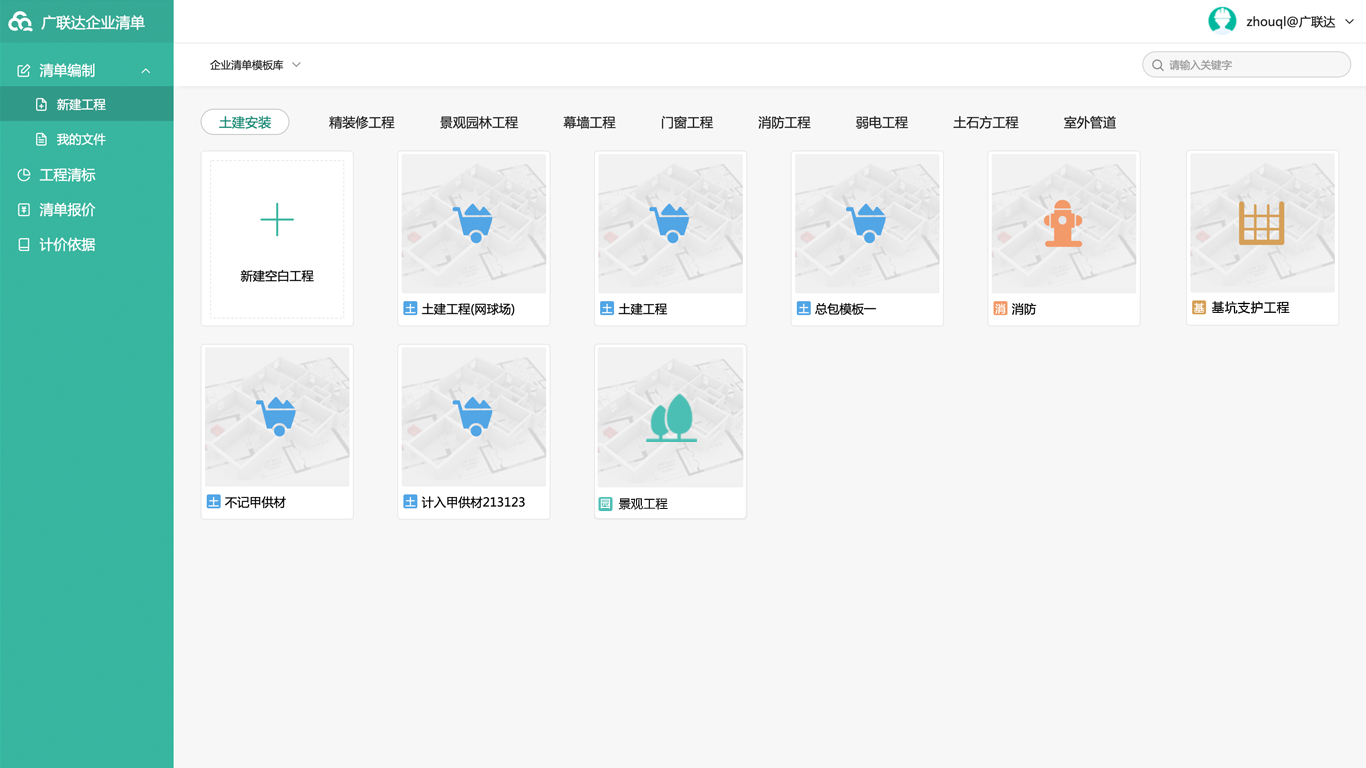Open the 清单报价 sidebar icon
The image size is (1366, 768).
pyautogui.click(x=22, y=209)
